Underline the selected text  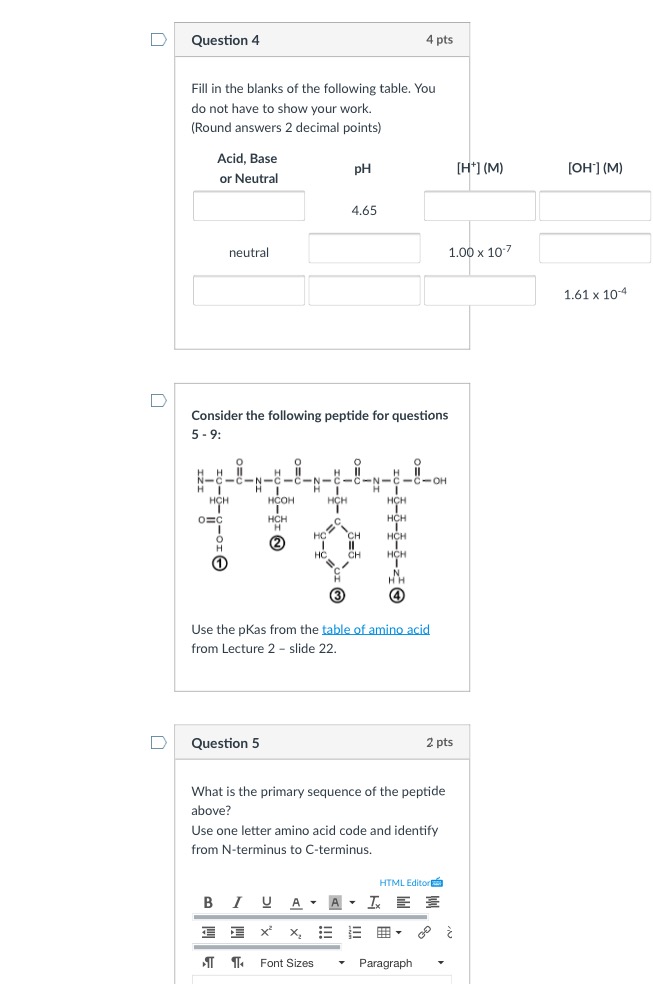(x=266, y=904)
